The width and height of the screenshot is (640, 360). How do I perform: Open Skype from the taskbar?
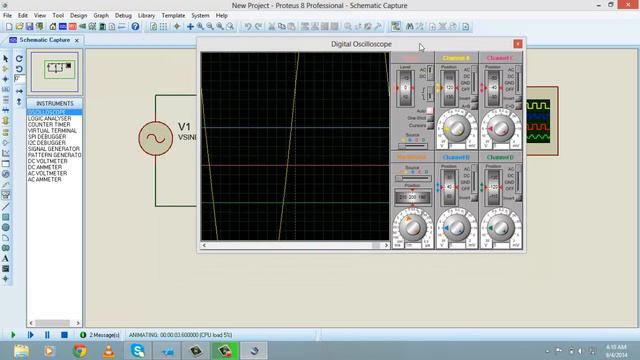click(x=138, y=351)
